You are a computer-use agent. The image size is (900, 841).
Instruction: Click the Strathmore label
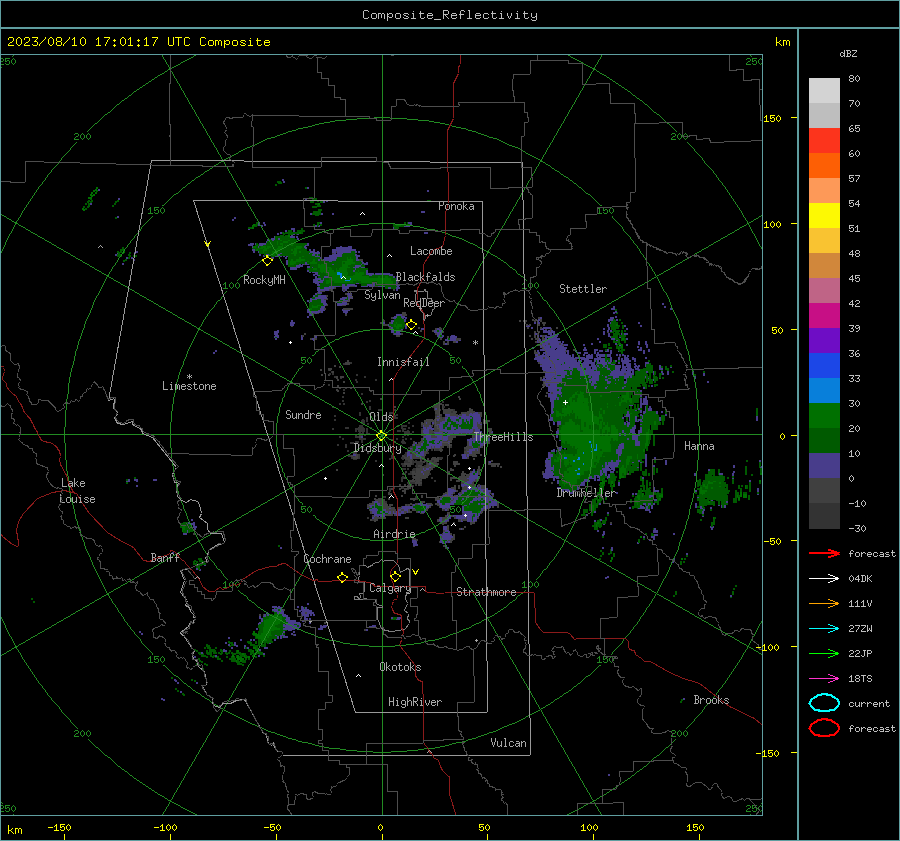pyautogui.click(x=486, y=592)
